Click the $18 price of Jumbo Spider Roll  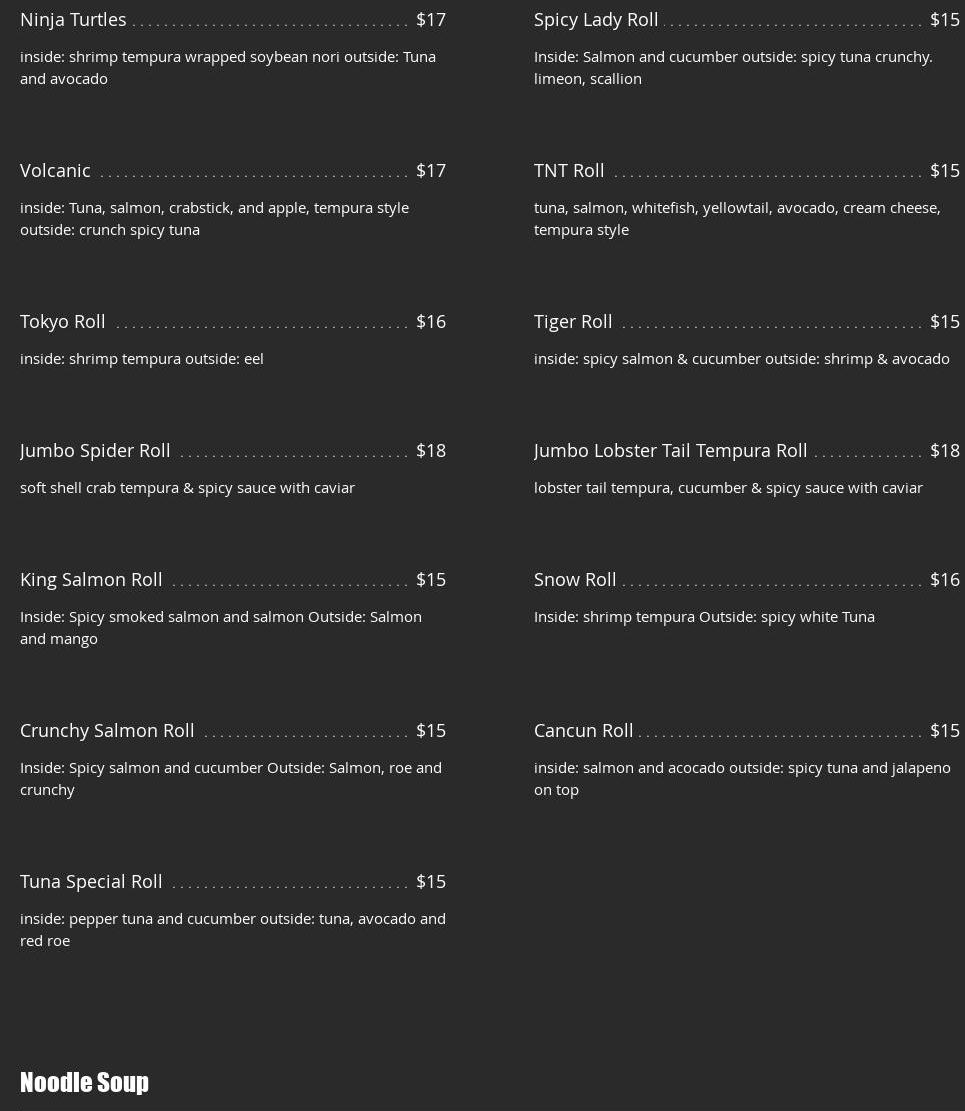[431, 451]
